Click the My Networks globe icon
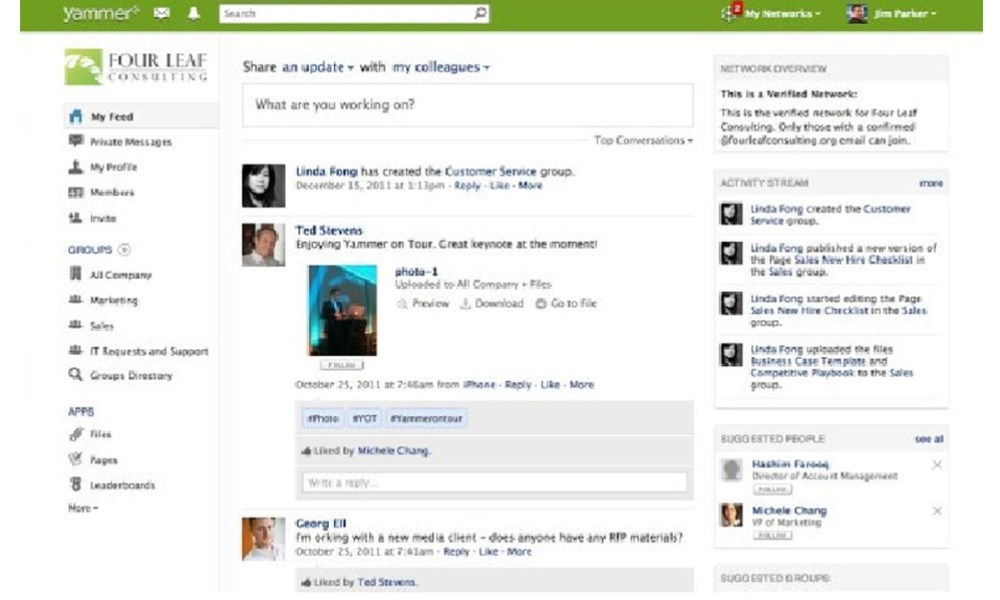Screen dimensions: 1000x600 click(728, 13)
